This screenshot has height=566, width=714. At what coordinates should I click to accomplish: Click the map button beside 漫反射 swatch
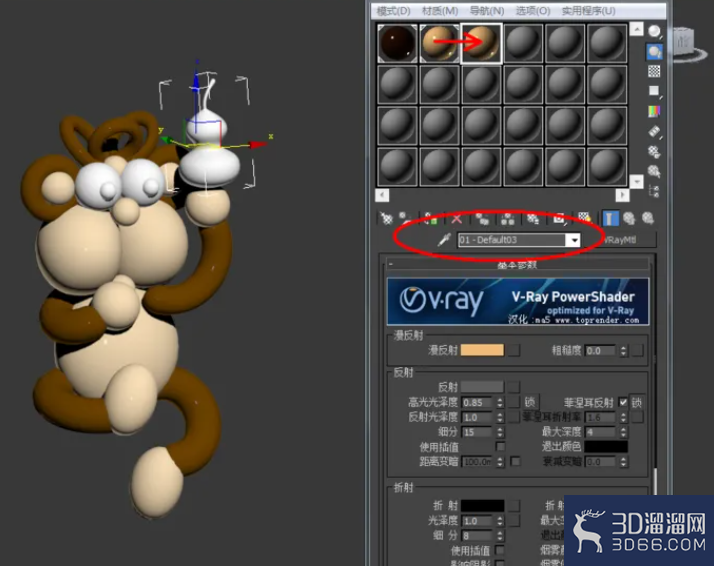tap(514, 350)
